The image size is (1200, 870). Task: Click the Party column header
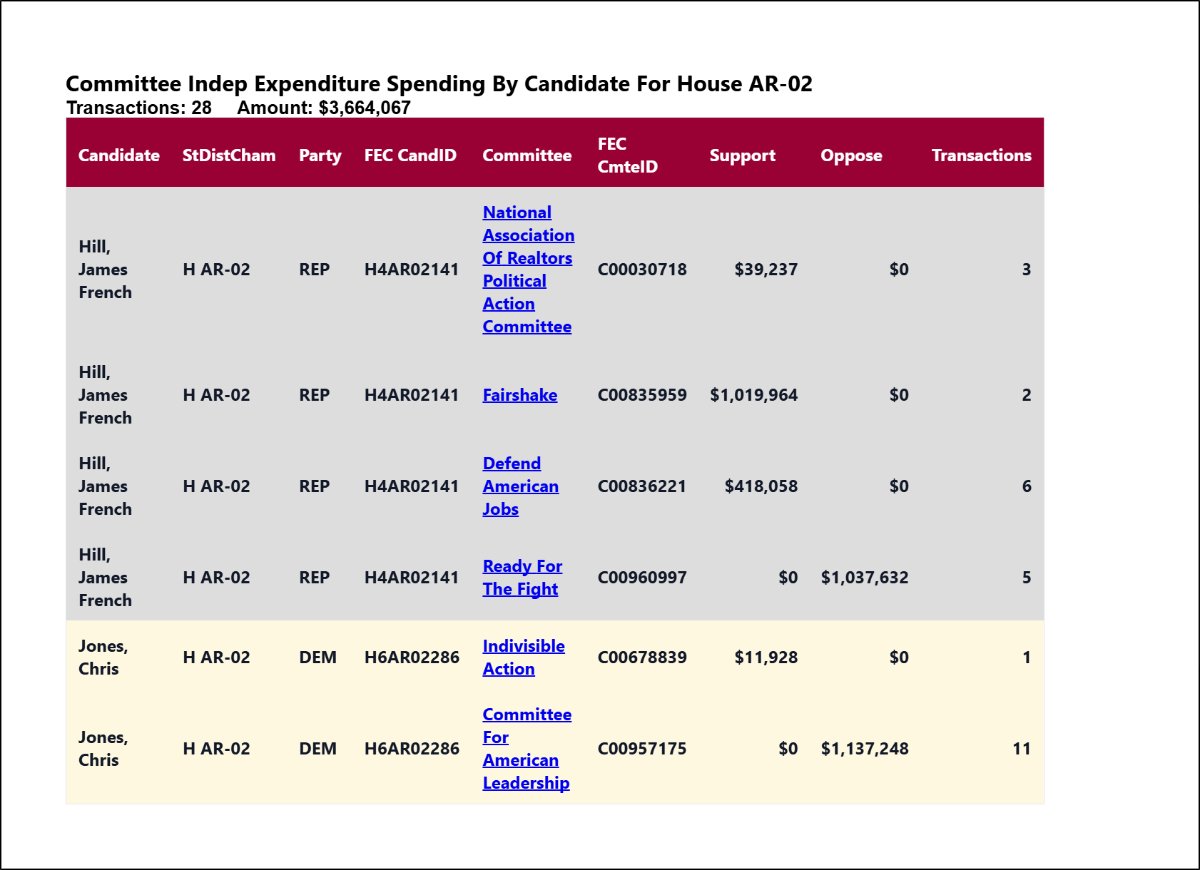coord(320,155)
